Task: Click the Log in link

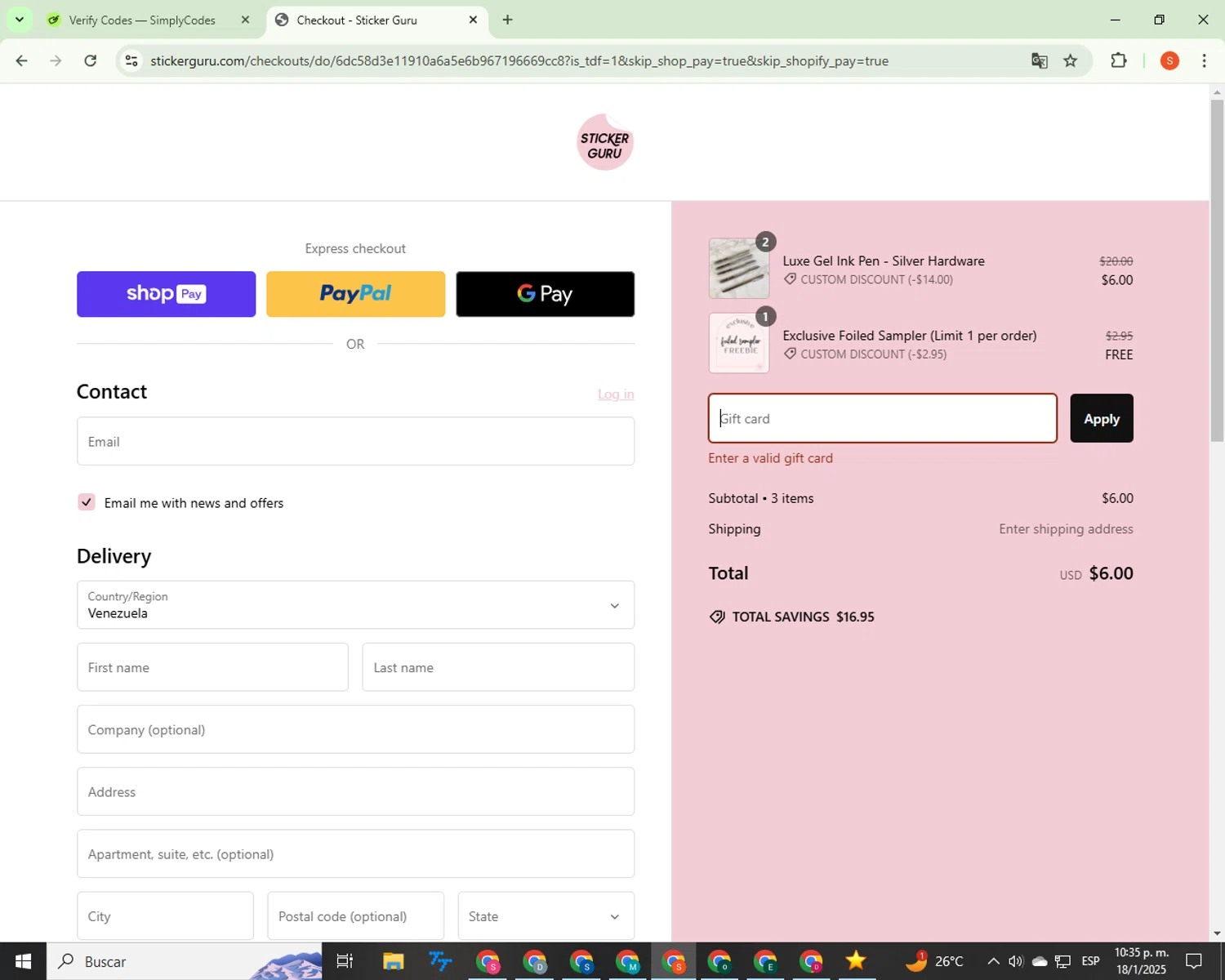Action: click(x=616, y=394)
